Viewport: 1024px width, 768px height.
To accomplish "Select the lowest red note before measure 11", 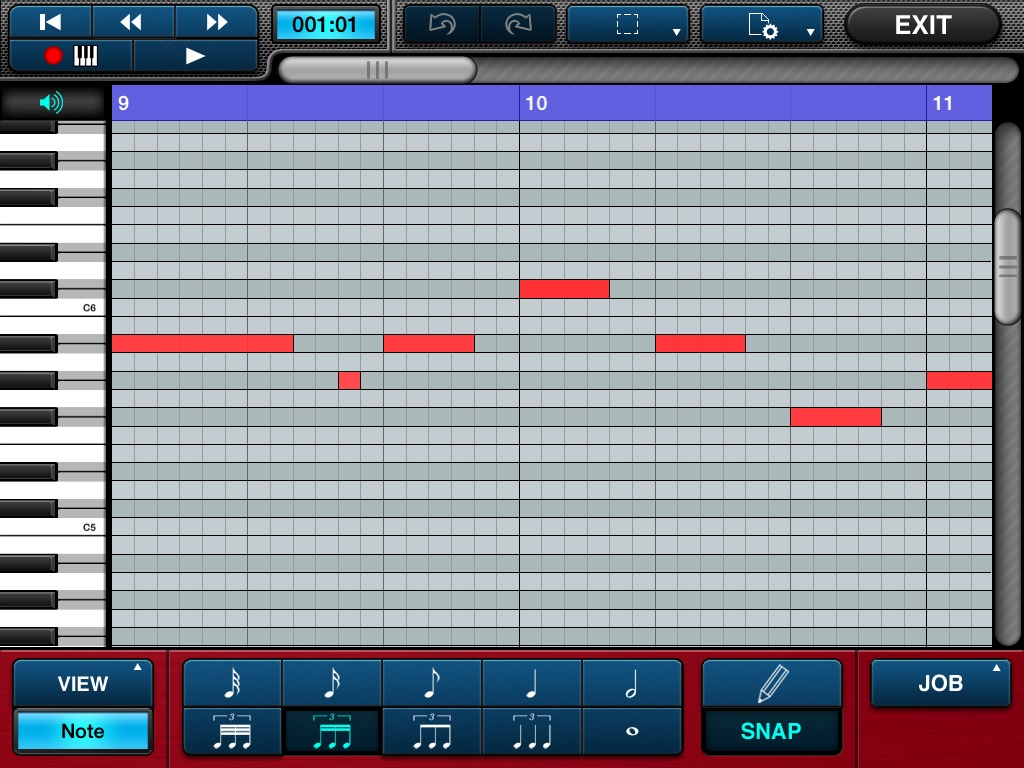I will (x=836, y=417).
